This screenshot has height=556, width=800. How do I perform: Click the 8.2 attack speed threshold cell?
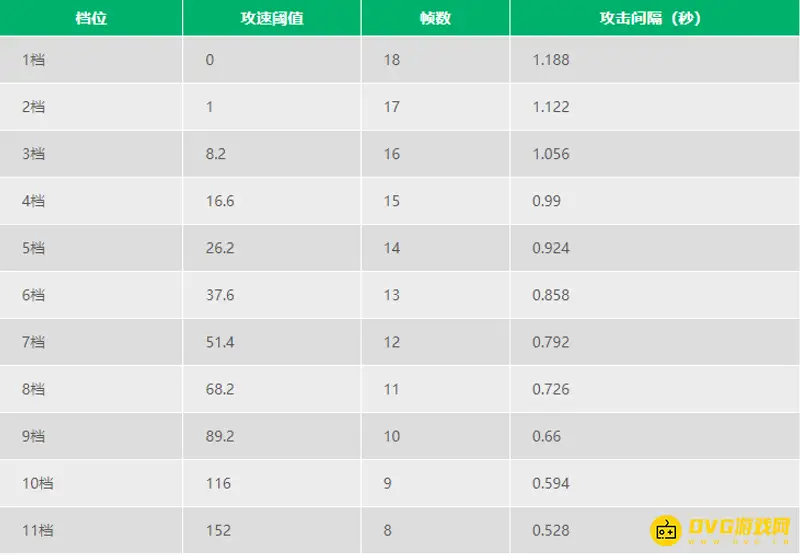pyautogui.click(x=218, y=154)
